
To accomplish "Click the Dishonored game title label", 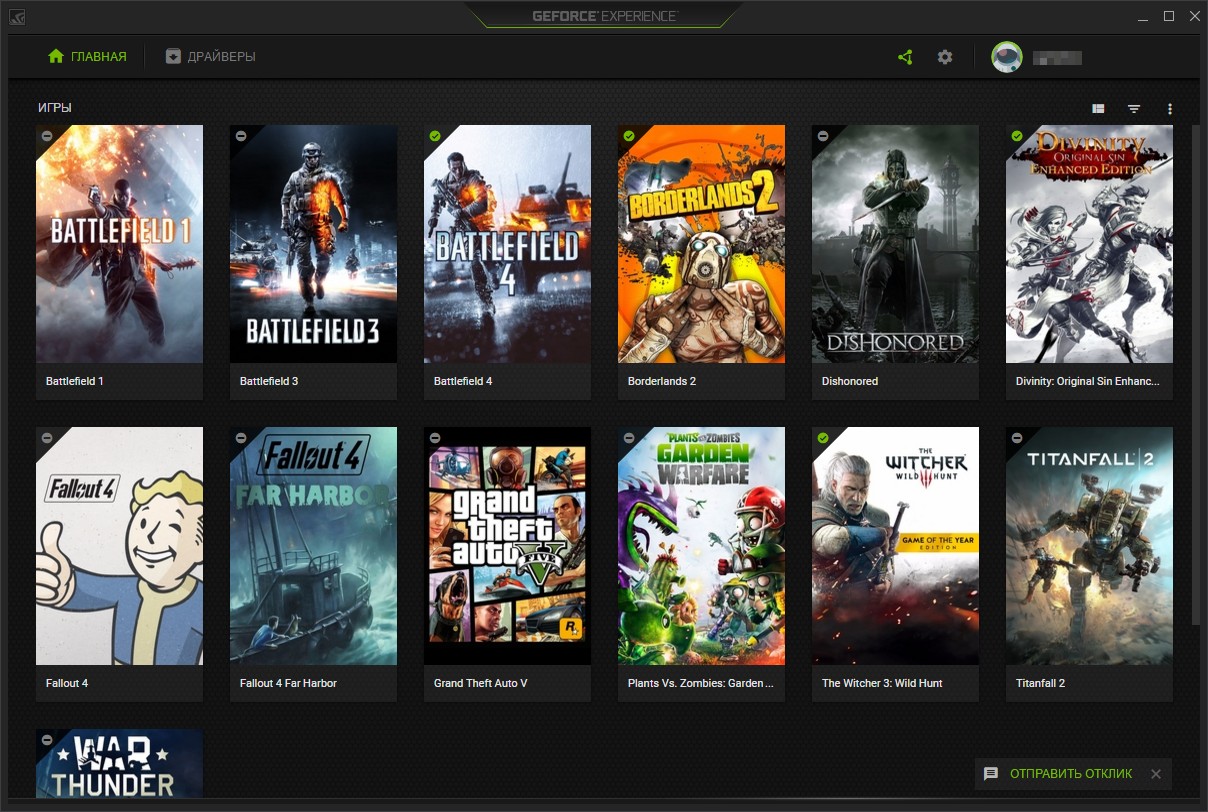I will point(850,381).
